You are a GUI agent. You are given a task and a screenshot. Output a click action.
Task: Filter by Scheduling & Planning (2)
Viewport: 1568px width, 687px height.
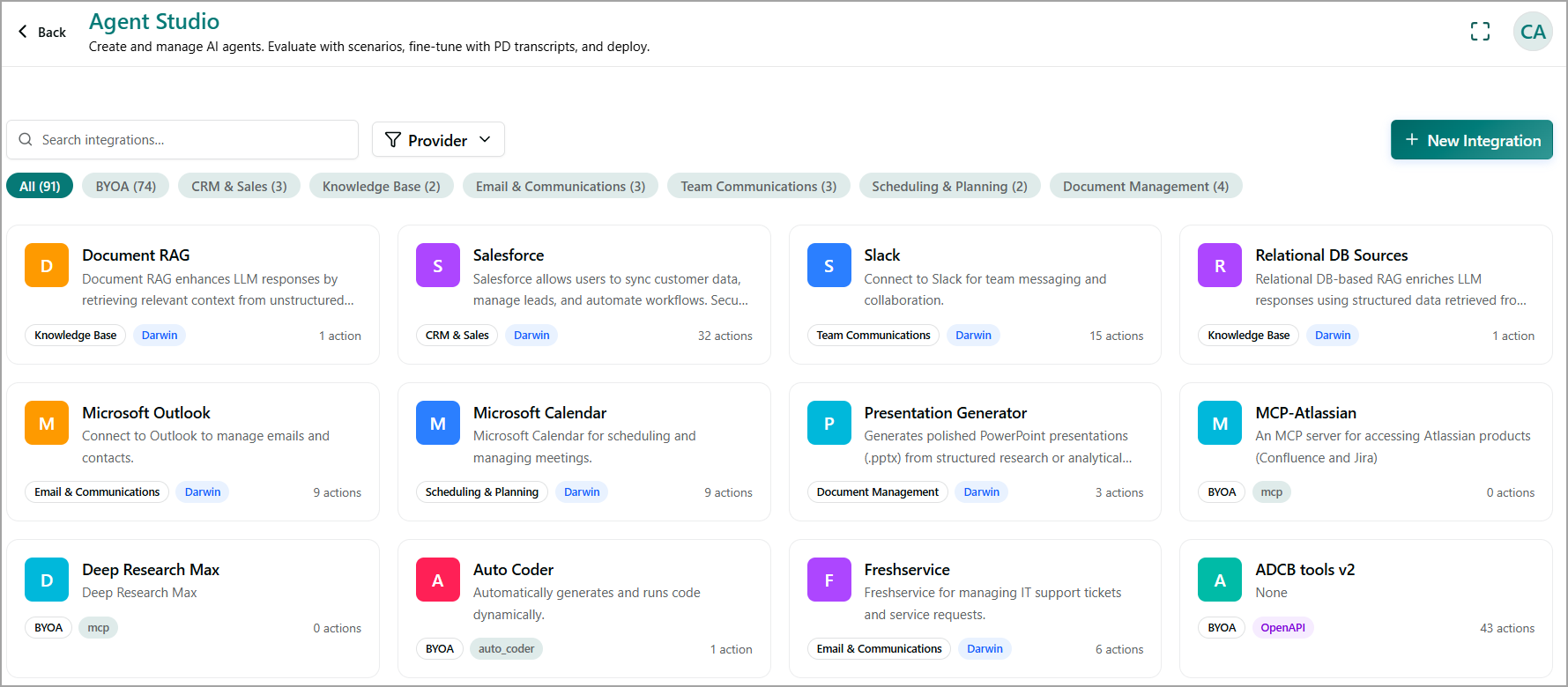[x=950, y=186]
